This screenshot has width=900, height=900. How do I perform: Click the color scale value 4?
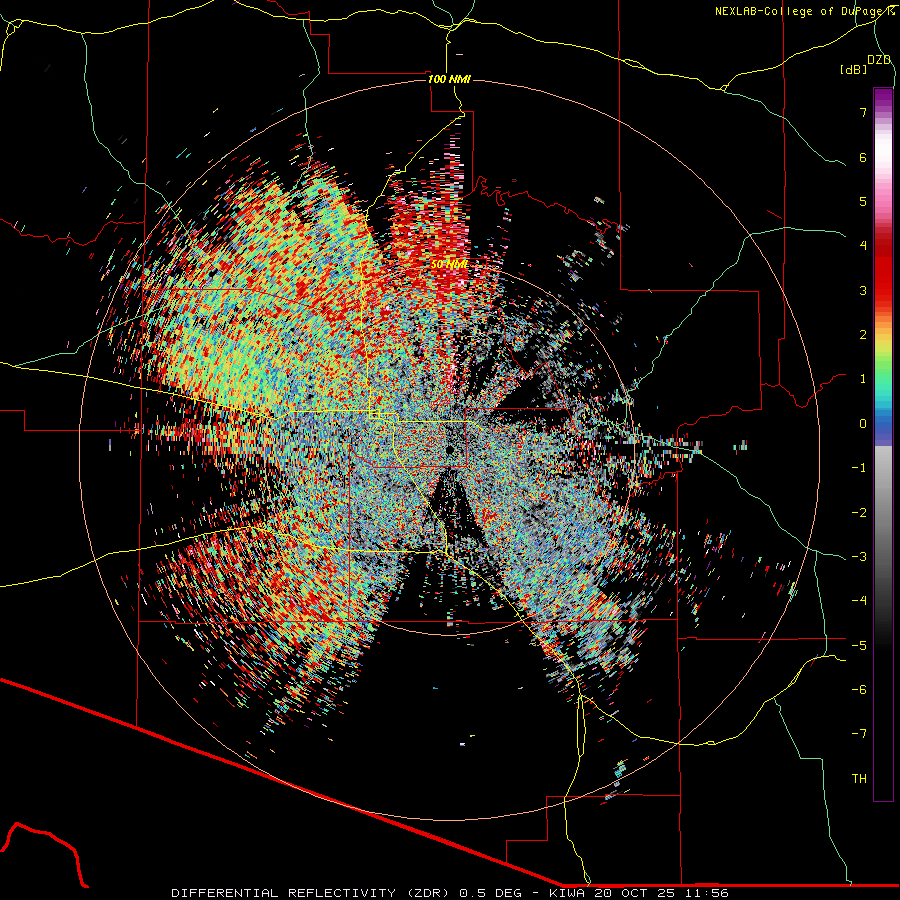(863, 246)
